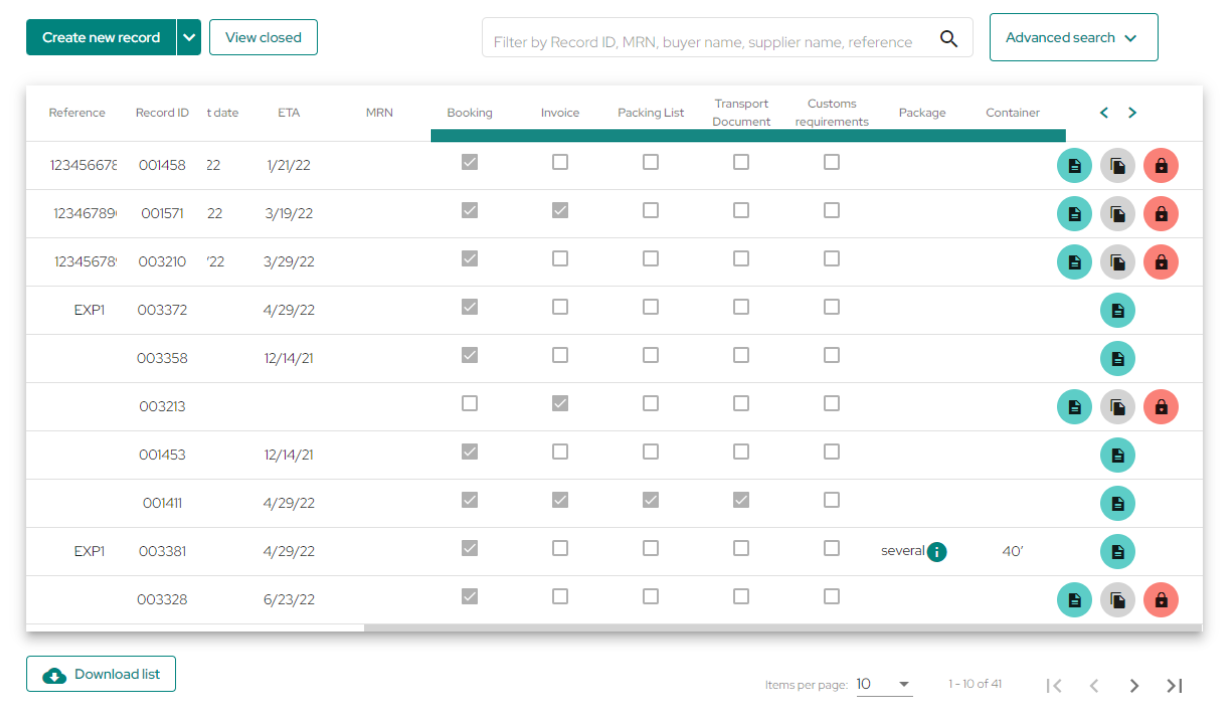Click the Download list button
Viewport: 1232px width, 720px height.
pos(101,674)
